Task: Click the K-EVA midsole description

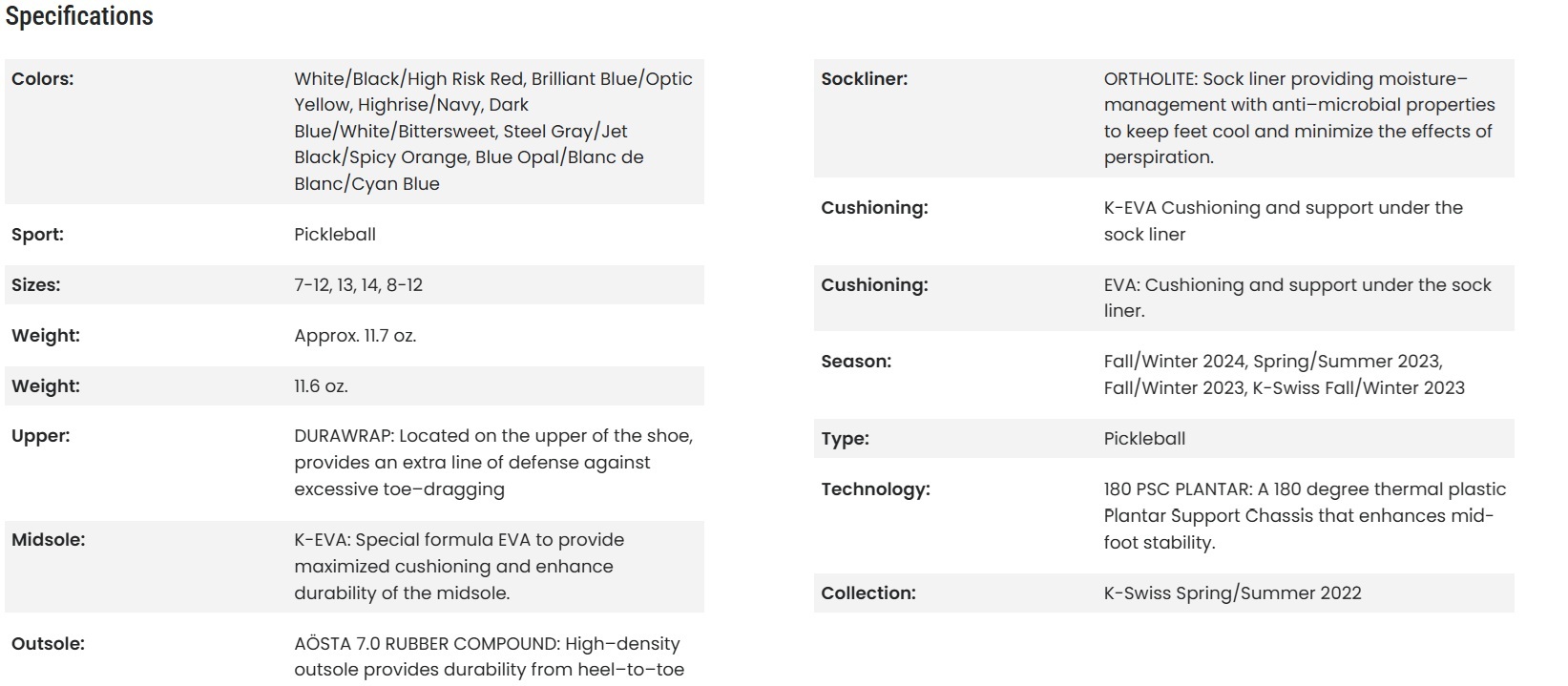Action: tap(459, 567)
